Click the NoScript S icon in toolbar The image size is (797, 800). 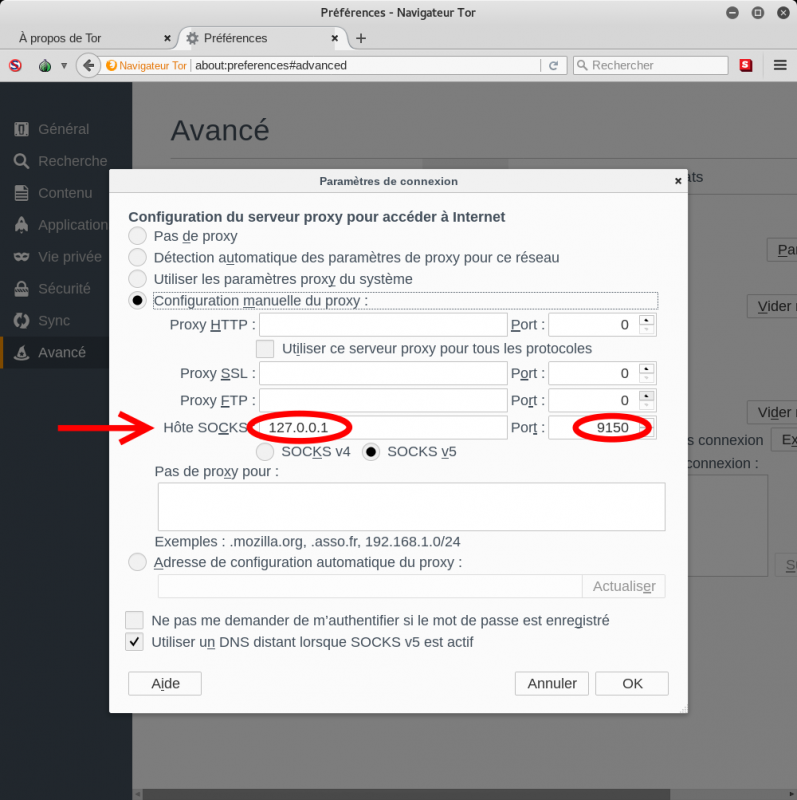[15, 65]
